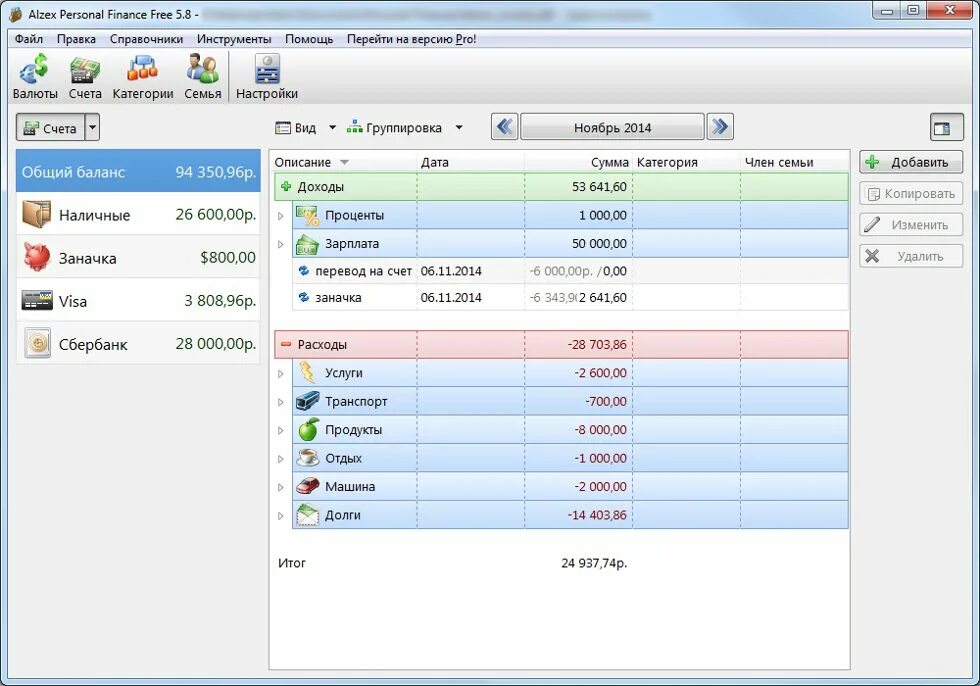
Task: Click the Изменить edit button
Action: point(911,224)
